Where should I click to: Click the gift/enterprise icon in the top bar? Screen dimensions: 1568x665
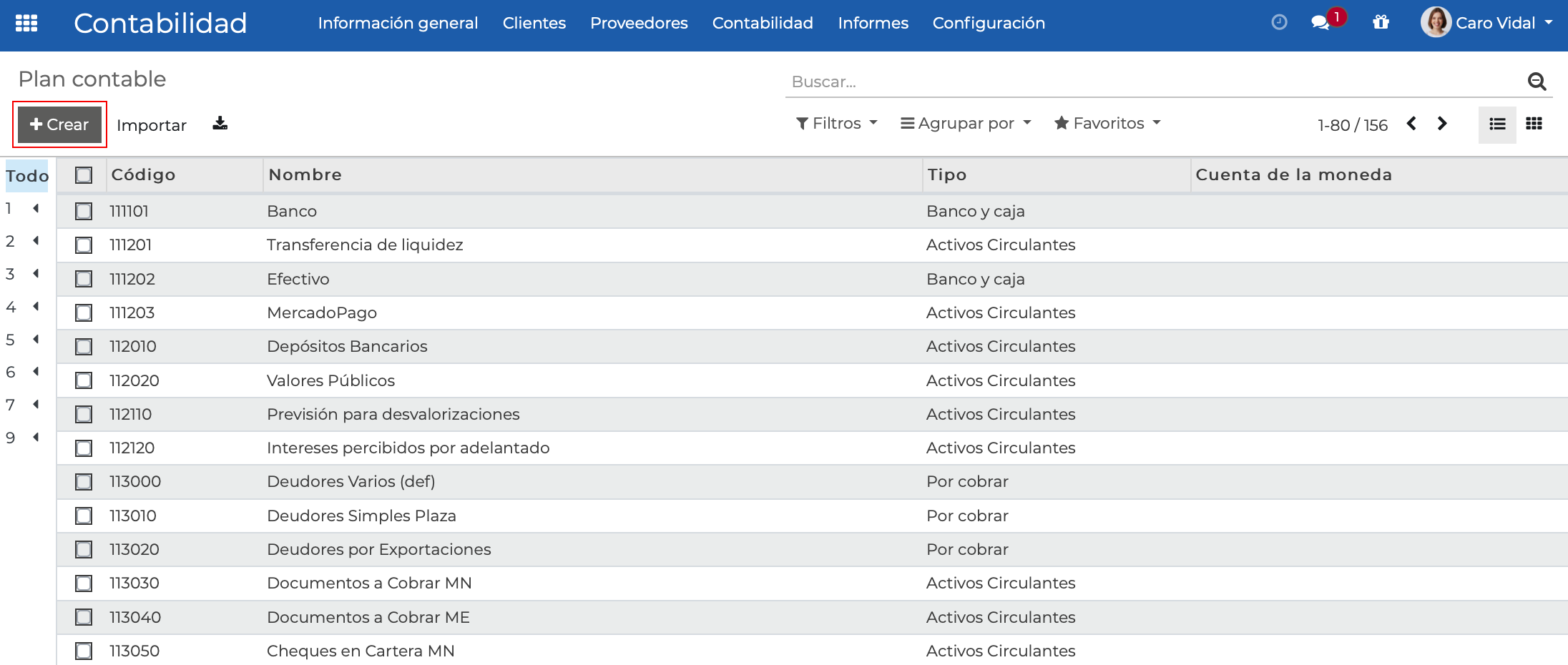pyautogui.click(x=1381, y=22)
